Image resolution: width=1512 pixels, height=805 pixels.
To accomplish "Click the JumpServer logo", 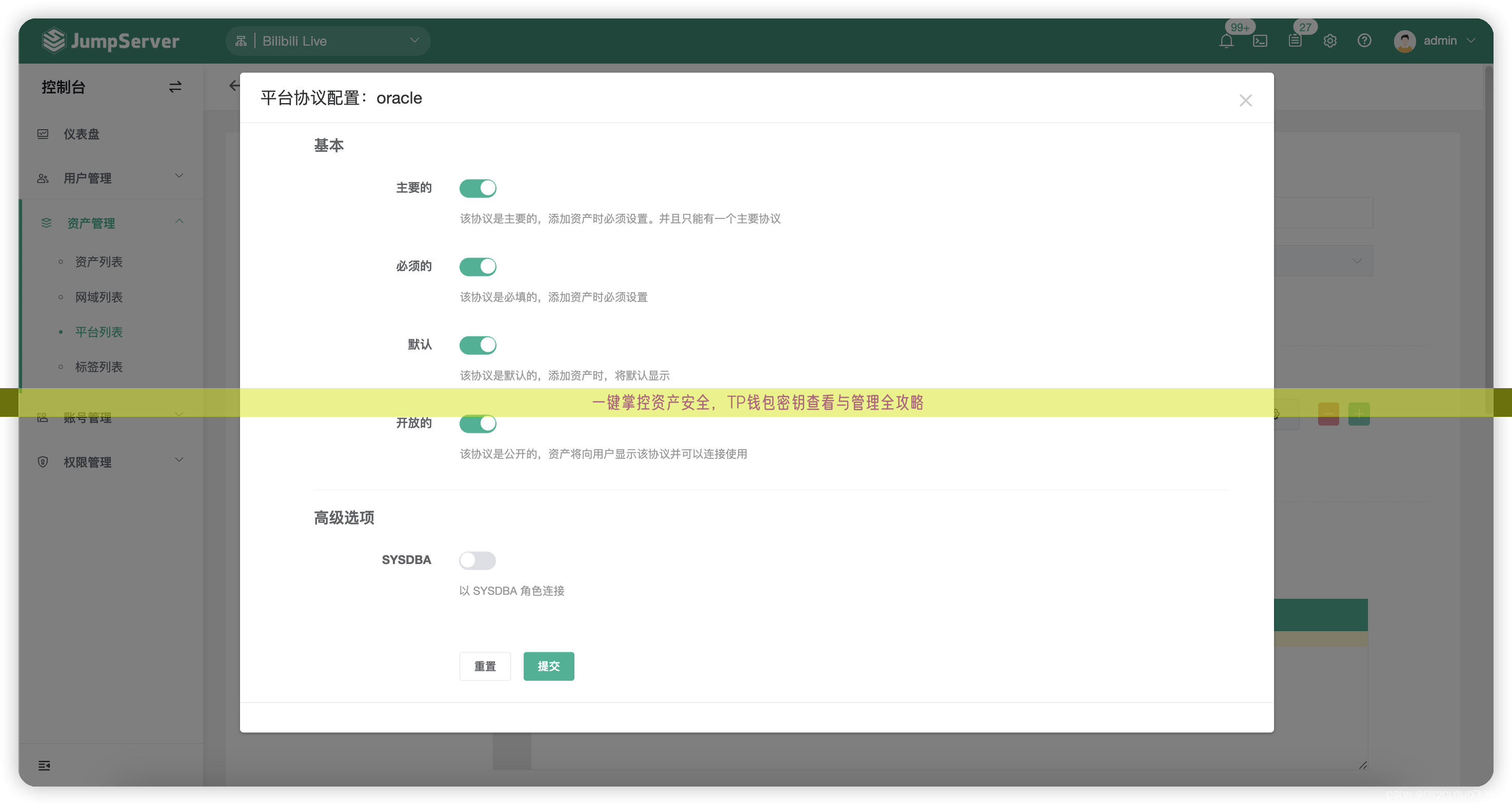I will point(111,41).
